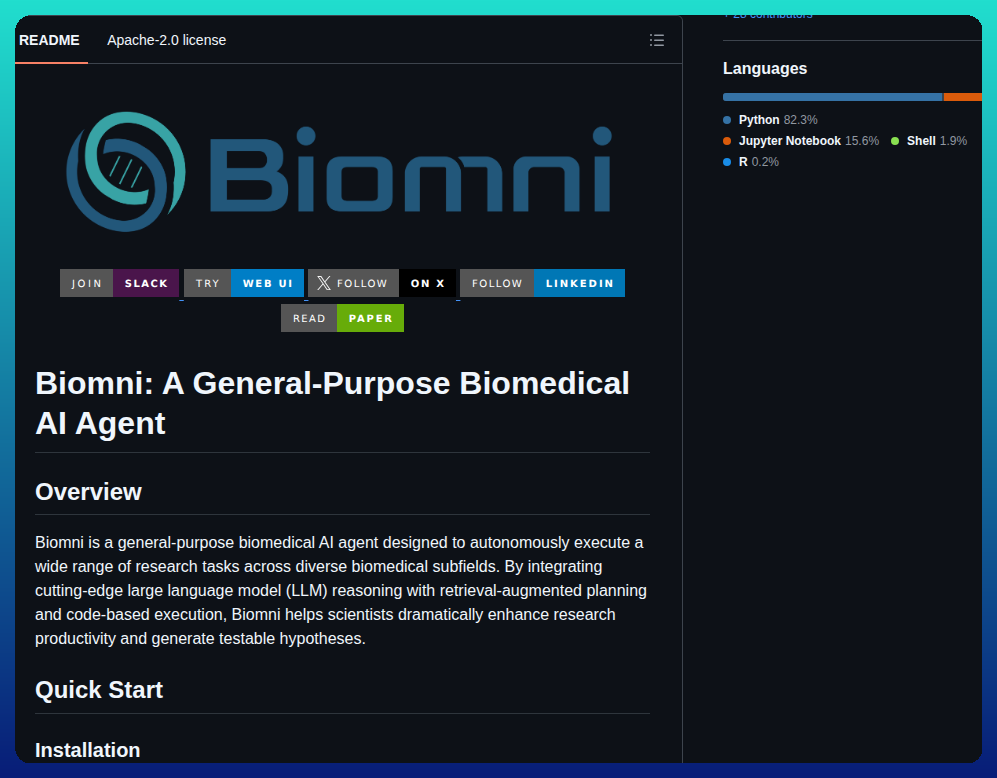Click the Languages sidebar heading

click(x=765, y=69)
